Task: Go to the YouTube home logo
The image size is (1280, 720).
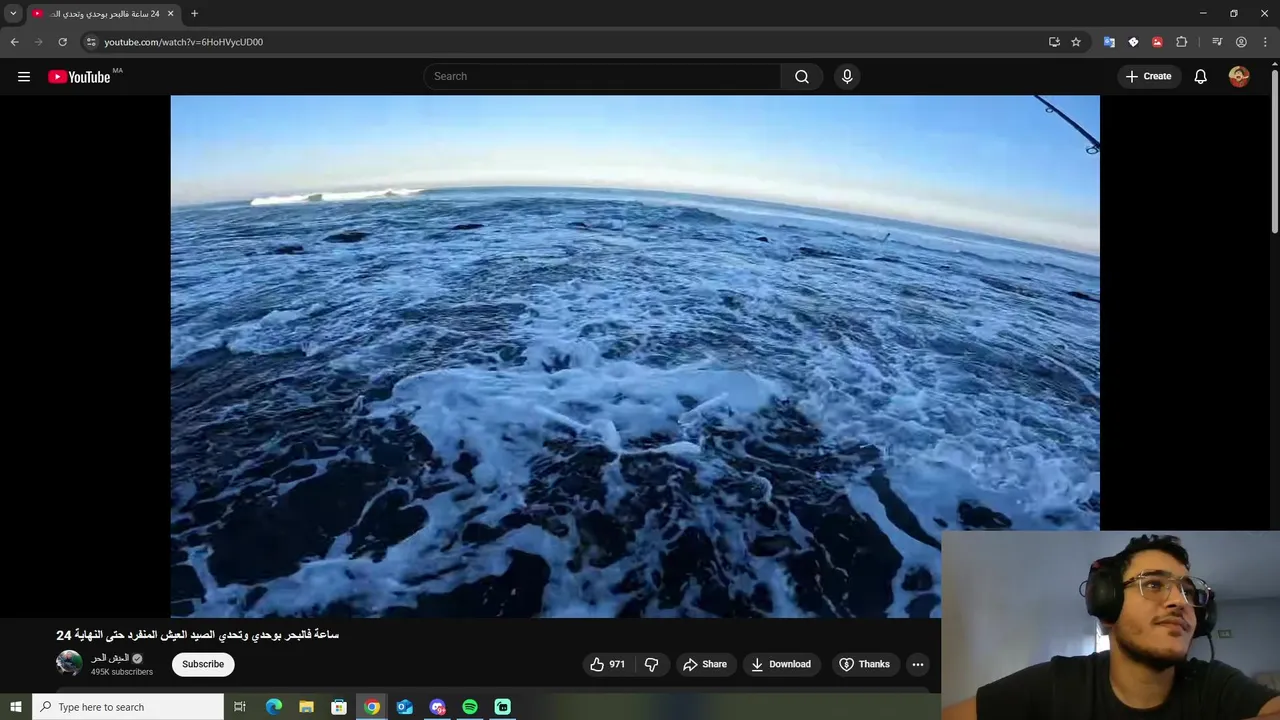Action: click(x=79, y=77)
